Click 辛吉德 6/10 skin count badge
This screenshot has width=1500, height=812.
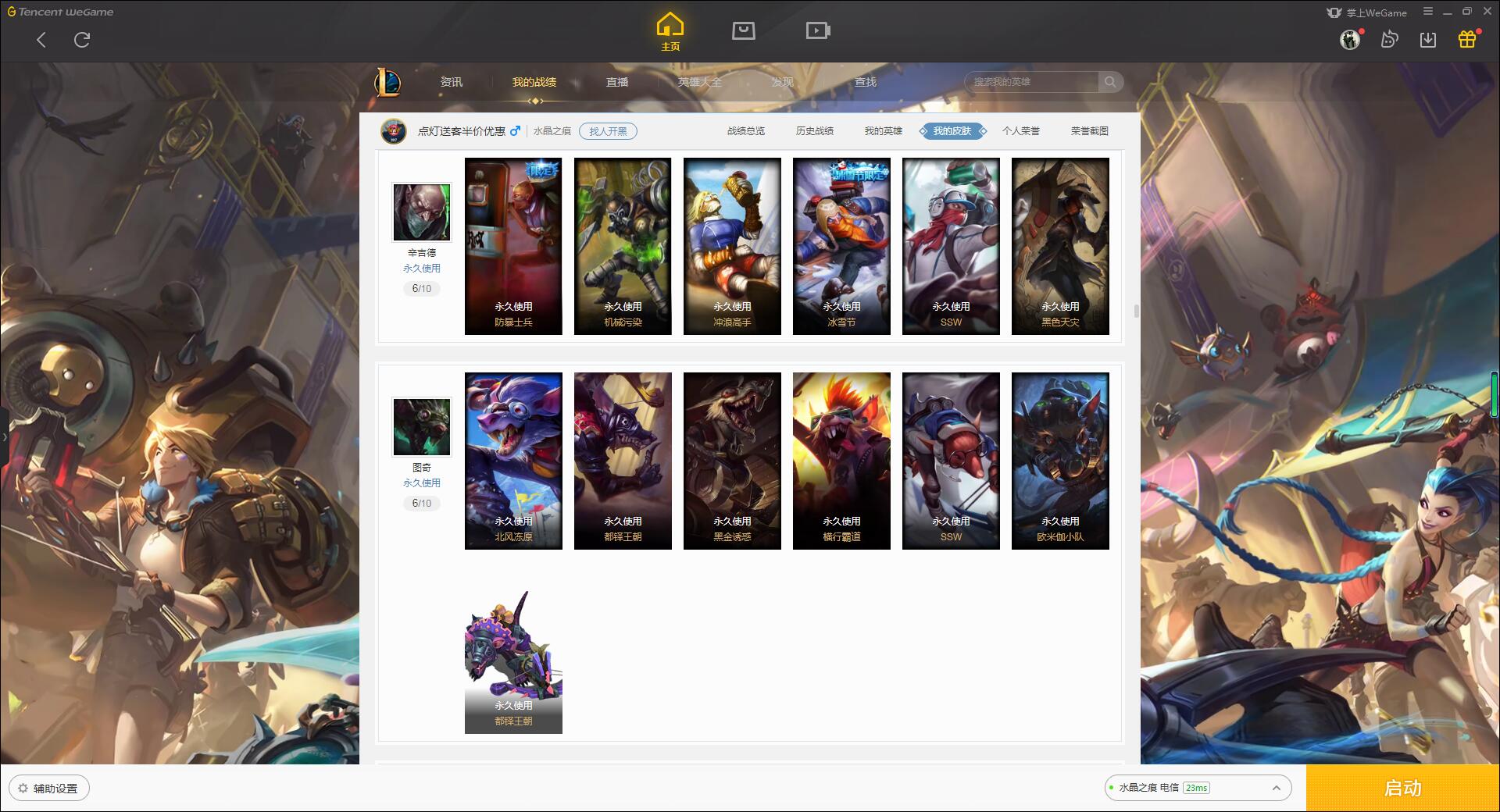(x=422, y=289)
